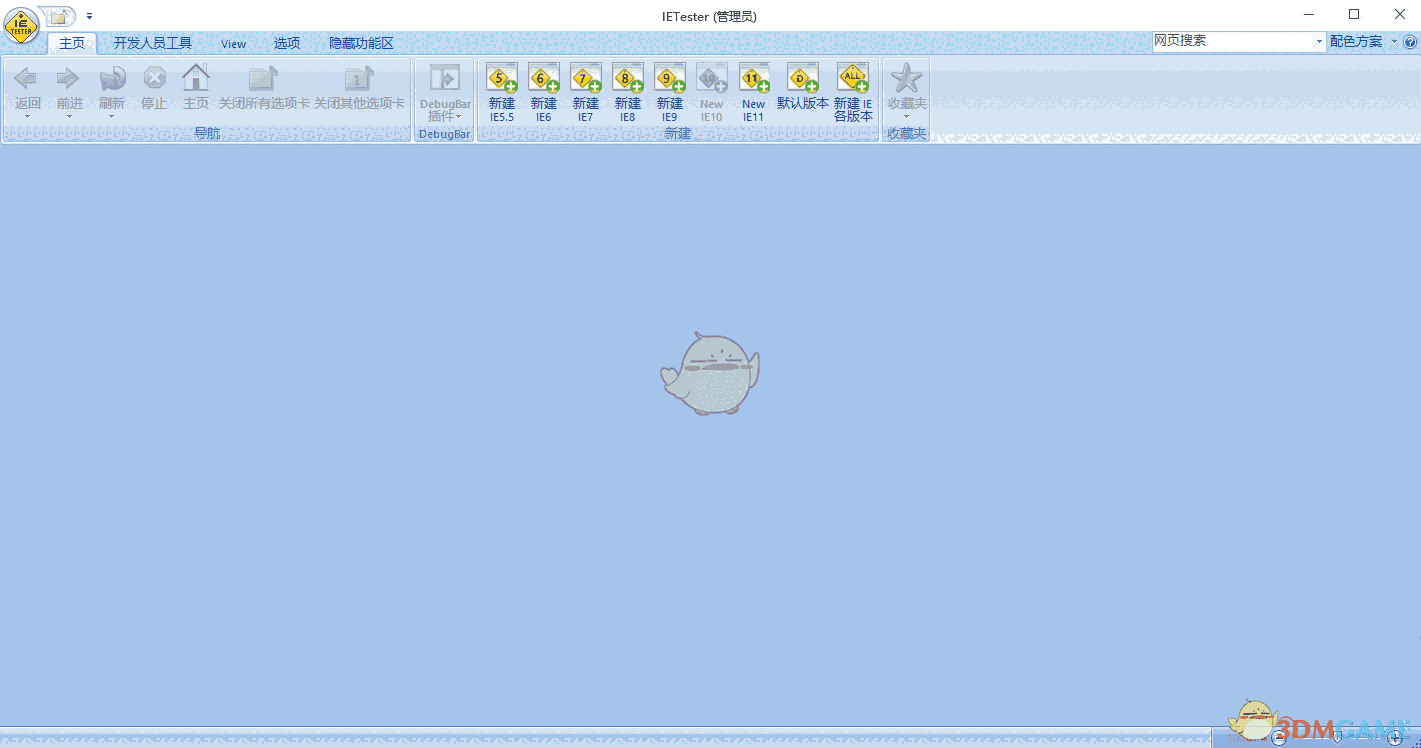
Task: Create tabs for all IE versions (新建IE各版本)
Action: pos(852,90)
